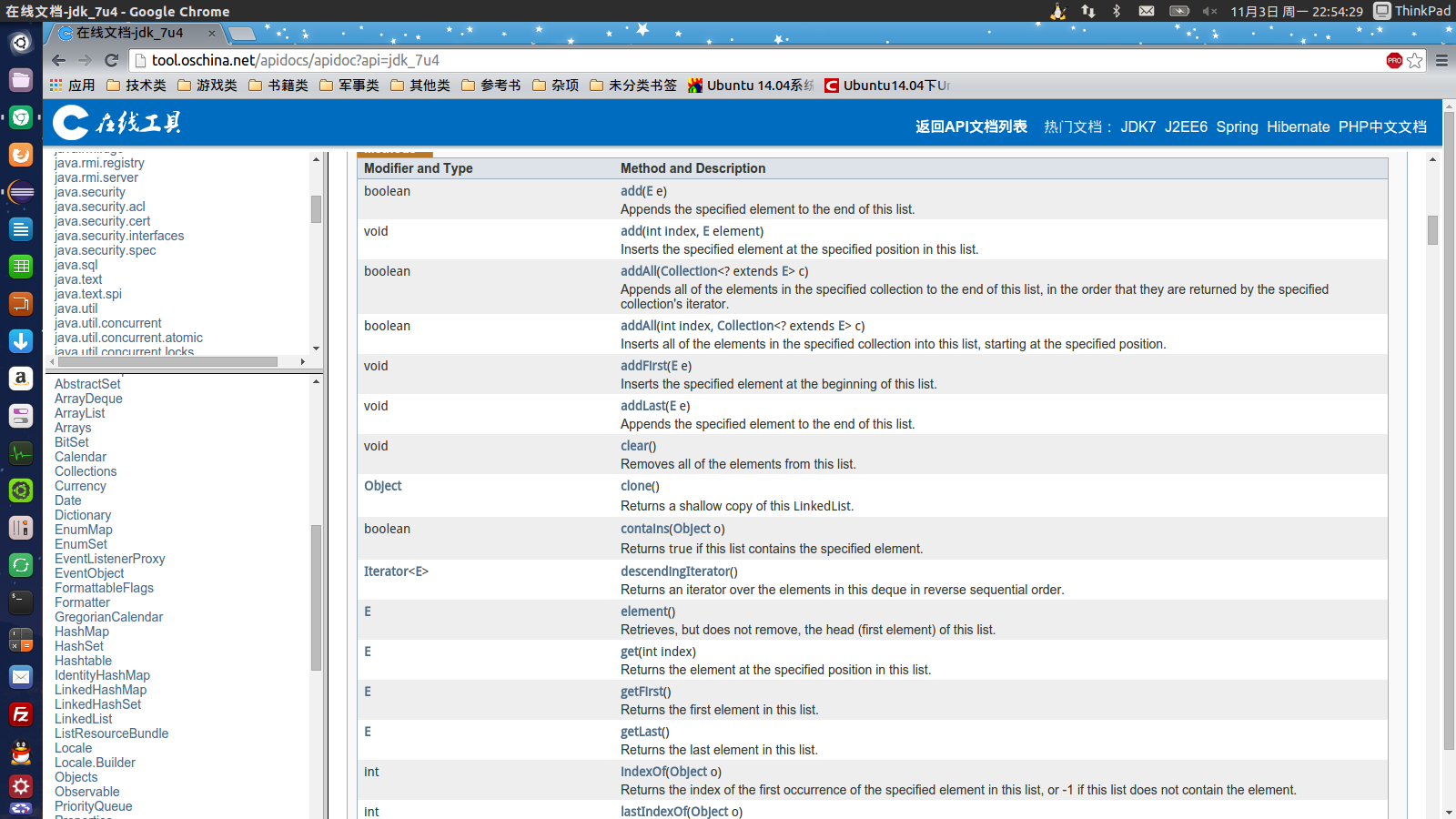
Task: Open Eclipse IDE from the dock
Action: coord(21,192)
